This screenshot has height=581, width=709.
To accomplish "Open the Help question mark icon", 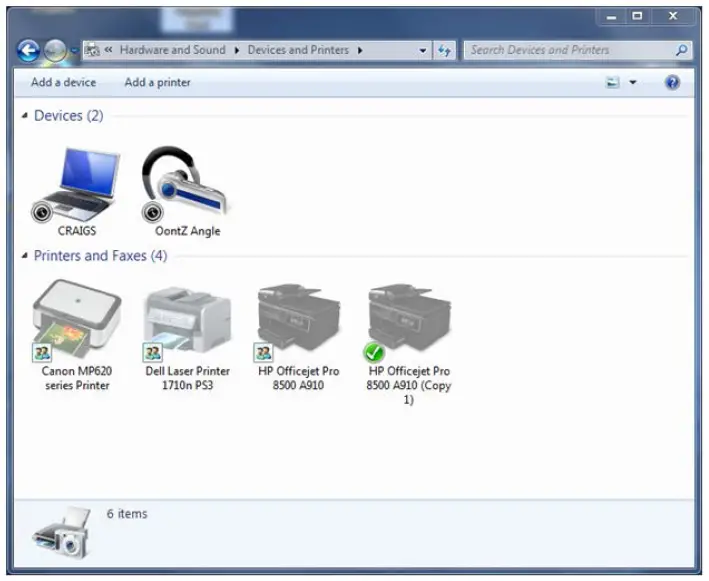I will [x=672, y=82].
